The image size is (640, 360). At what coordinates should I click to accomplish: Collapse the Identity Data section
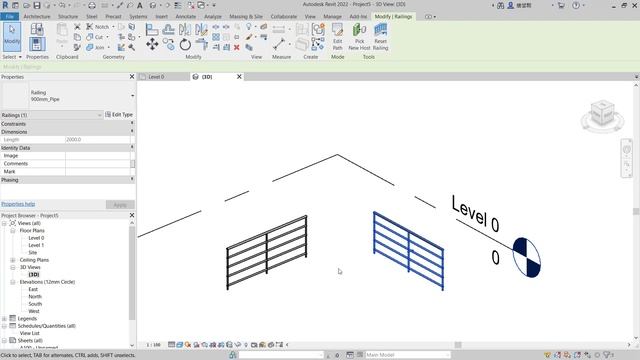point(132,147)
